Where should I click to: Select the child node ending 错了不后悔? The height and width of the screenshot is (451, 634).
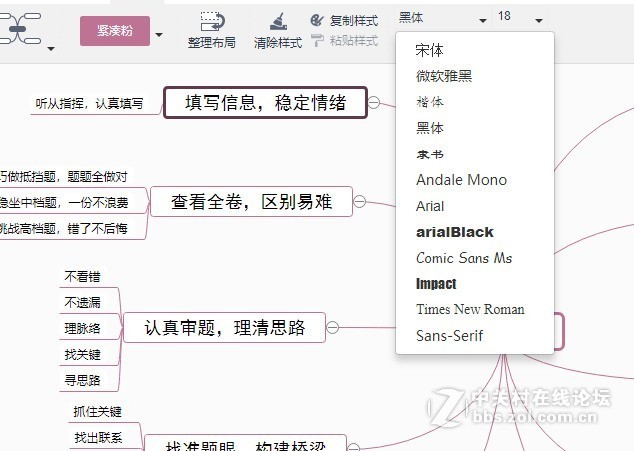click(x=64, y=229)
